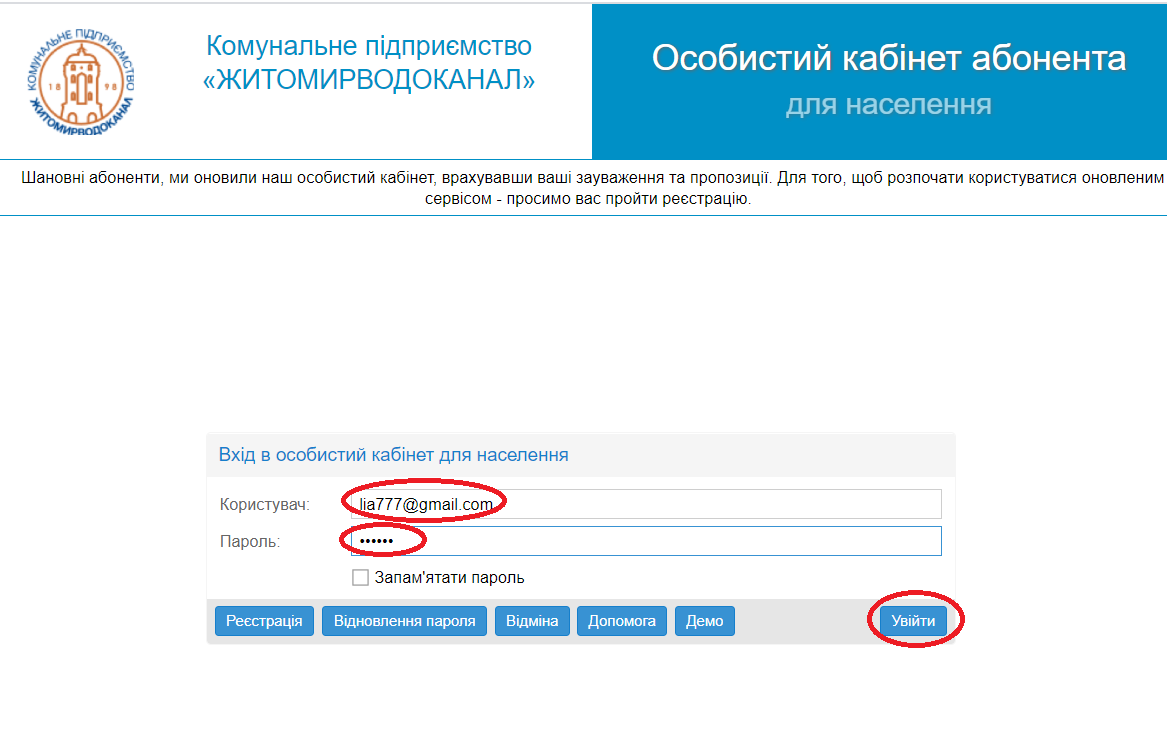Click the "Запам'ятати пароль" label text

[449, 577]
